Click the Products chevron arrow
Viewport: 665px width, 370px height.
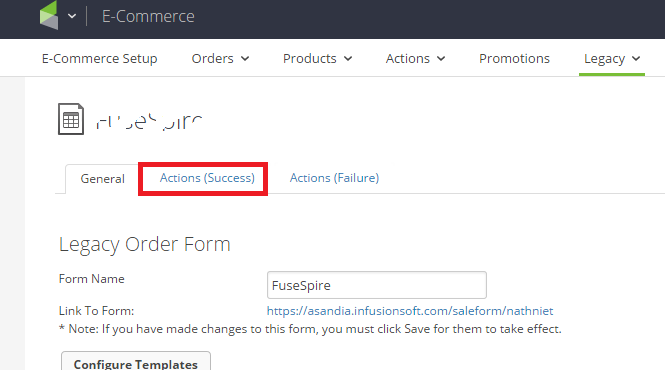(348, 59)
